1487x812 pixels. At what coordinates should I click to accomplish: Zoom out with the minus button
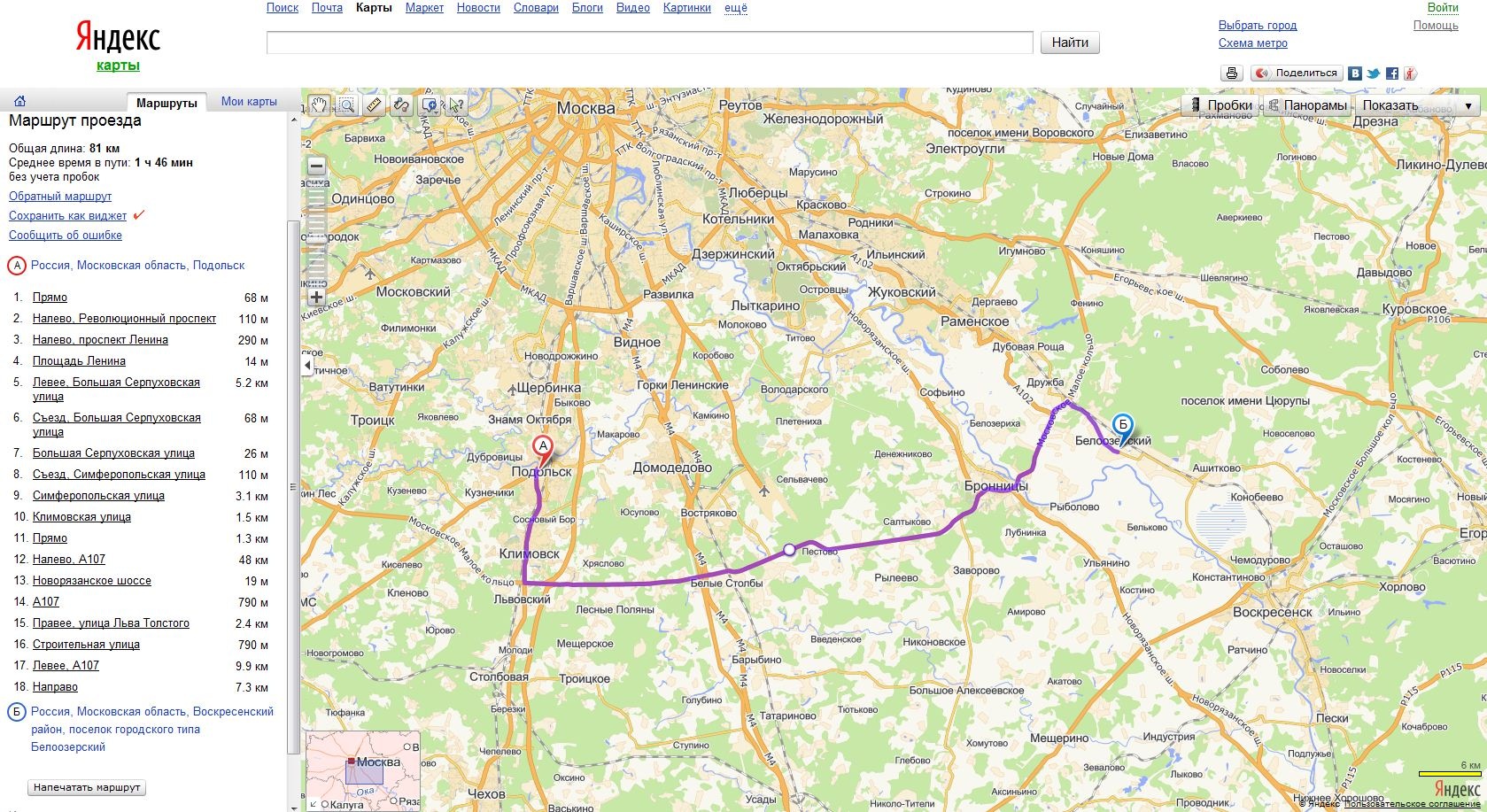(316, 166)
